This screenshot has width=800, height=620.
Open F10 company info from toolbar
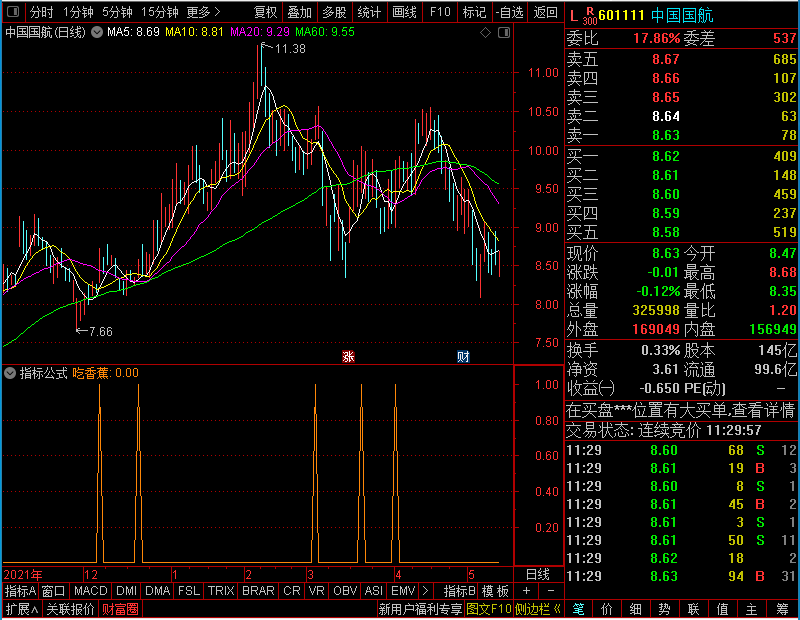point(440,12)
